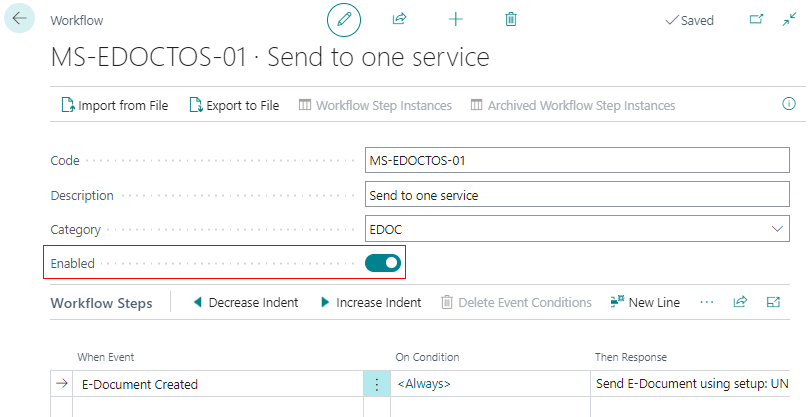Image resolution: width=808 pixels, height=417 pixels.
Task: Expand the Workflow Steps section fullscreen icon
Action: (x=773, y=302)
